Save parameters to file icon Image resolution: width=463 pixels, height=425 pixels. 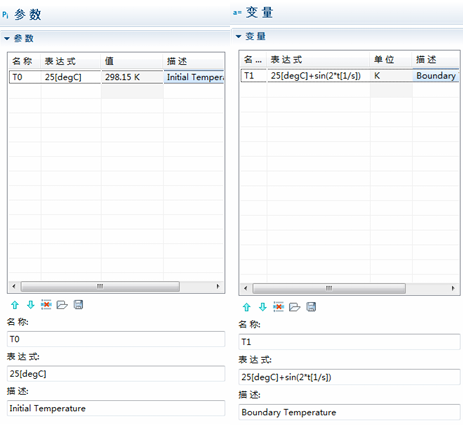[78, 305]
